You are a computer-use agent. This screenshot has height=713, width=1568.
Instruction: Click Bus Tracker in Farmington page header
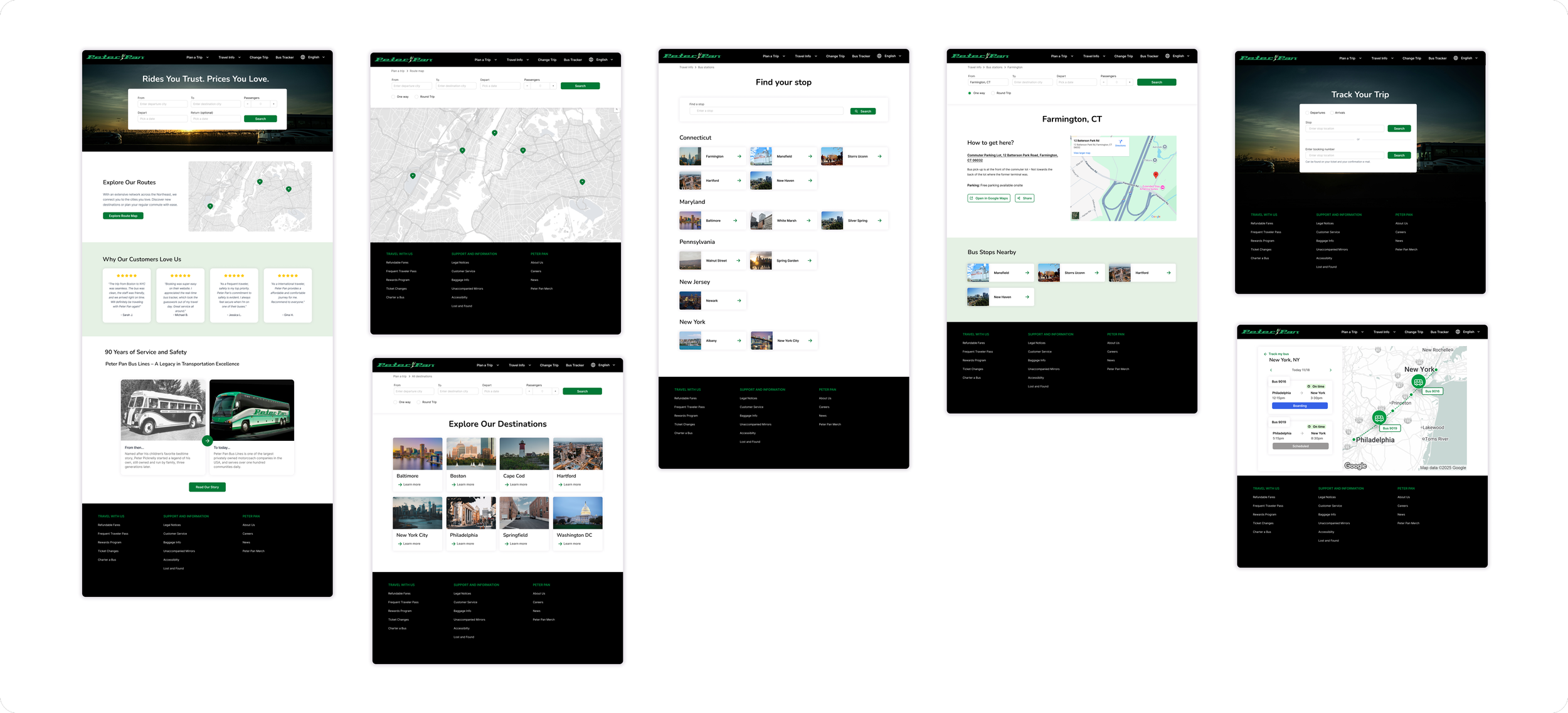click(1149, 56)
